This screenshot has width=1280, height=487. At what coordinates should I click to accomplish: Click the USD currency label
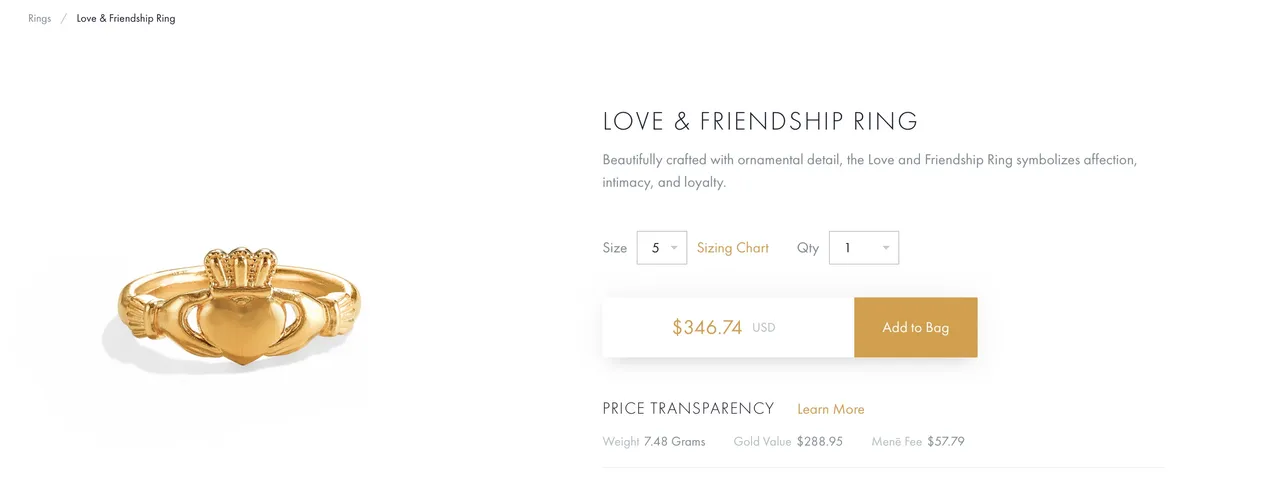764,328
